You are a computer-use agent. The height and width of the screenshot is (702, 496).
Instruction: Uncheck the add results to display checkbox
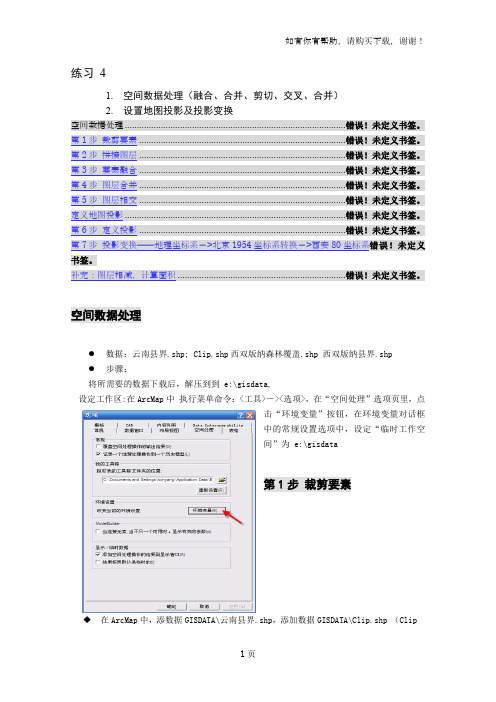click(x=98, y=554)
